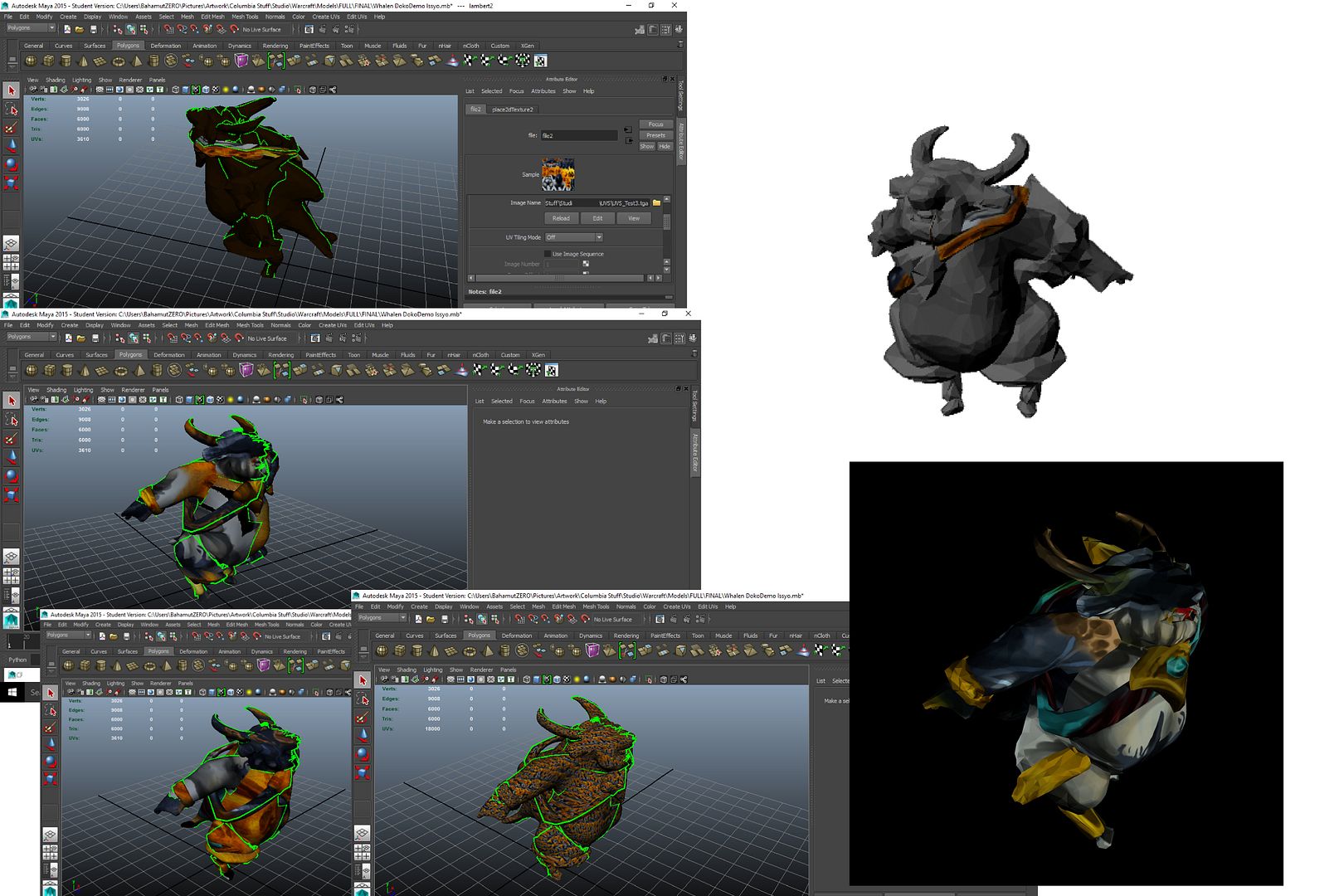Toggle X-ray display in top Maya viewport toolbar
The image size is (1344, 896).
[312, 90]
